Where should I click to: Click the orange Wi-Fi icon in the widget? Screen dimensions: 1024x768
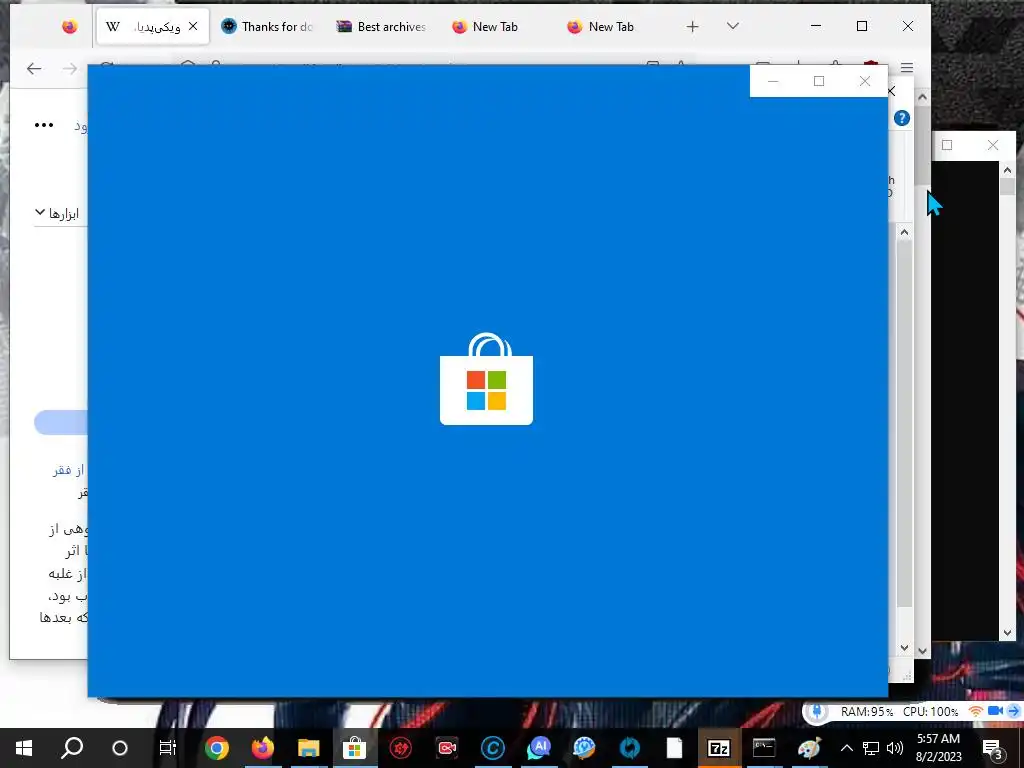[976, 711]
